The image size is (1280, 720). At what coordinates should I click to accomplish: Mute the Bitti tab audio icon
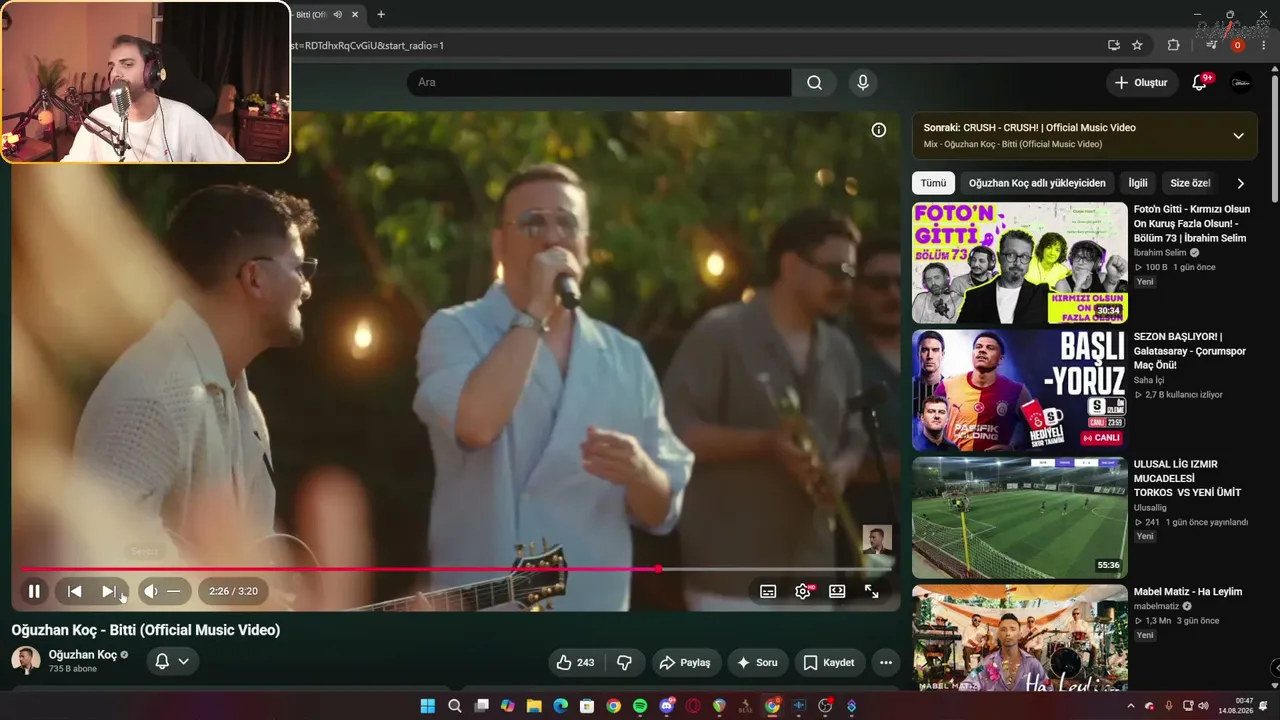[338, 15]
